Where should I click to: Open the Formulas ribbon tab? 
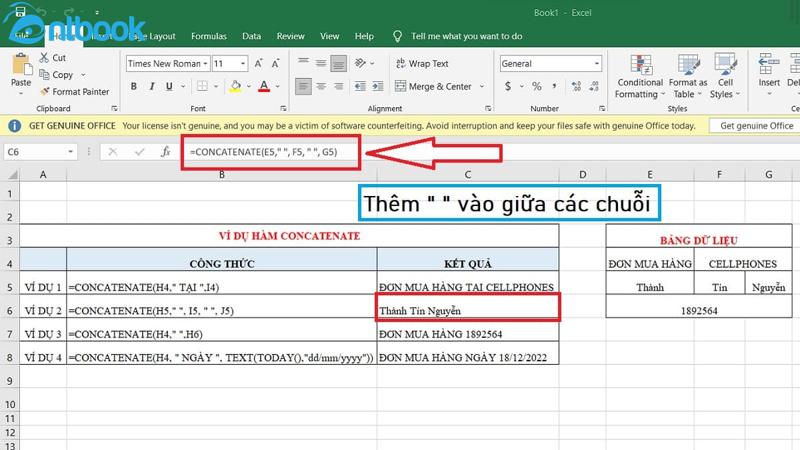tap(209, 36)
